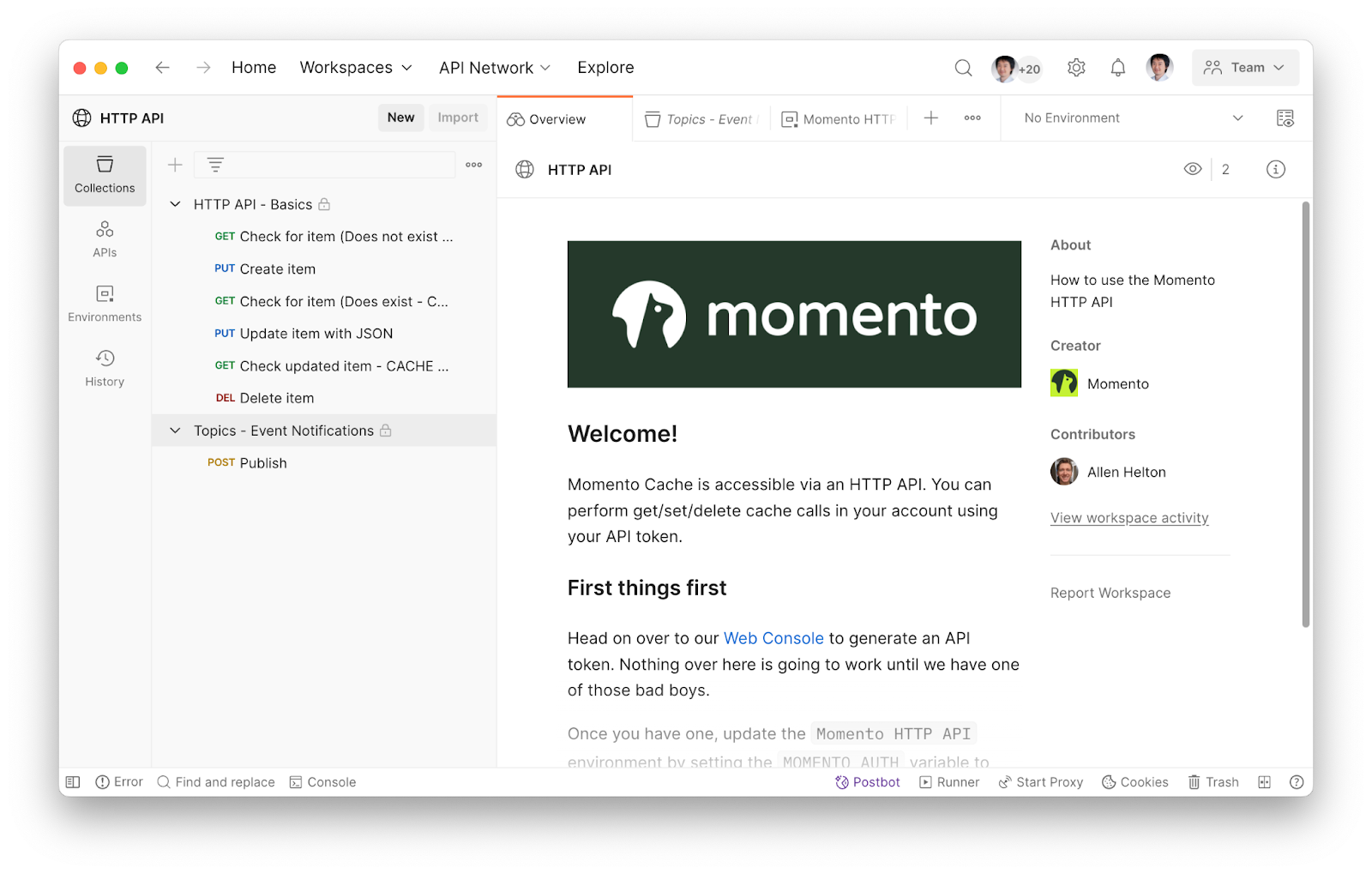The image size is (1372, 874).
Task: Click the plus icon to create collection
Action: (175, 165)
